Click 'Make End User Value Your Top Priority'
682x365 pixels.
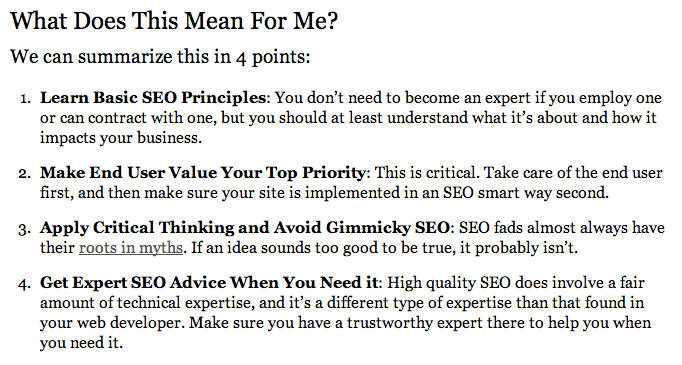(203, 173)
